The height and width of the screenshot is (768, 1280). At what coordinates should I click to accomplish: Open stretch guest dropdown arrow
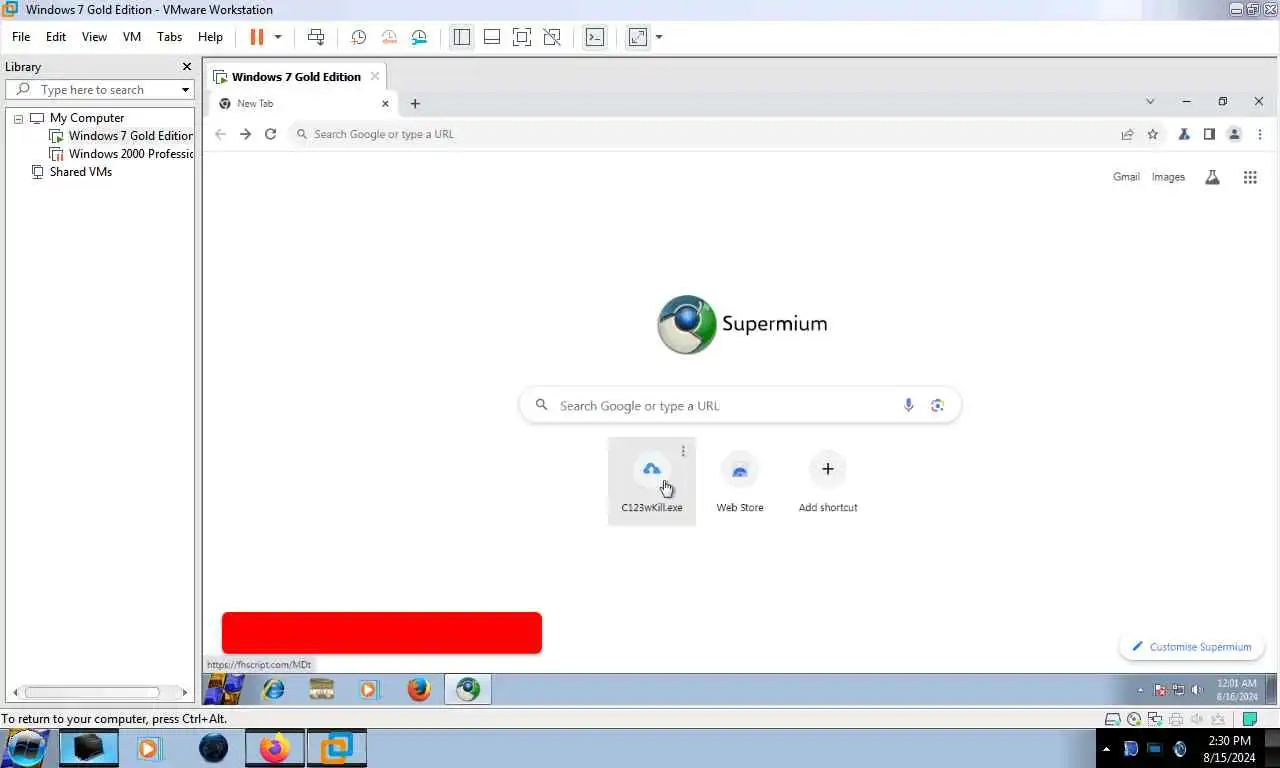click(x=659, y=37)
